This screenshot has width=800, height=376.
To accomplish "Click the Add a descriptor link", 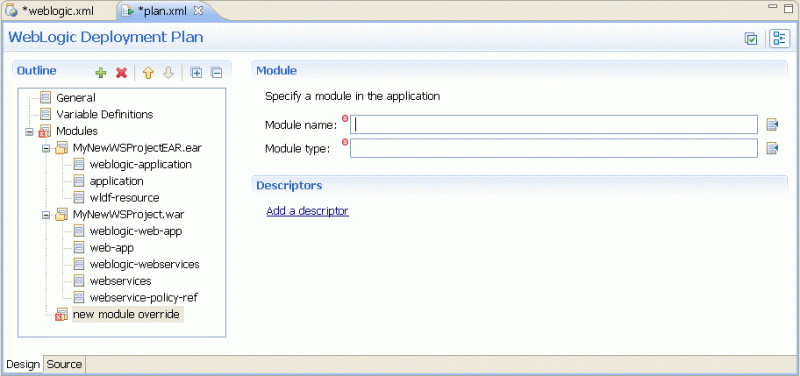I will point(307,211).
